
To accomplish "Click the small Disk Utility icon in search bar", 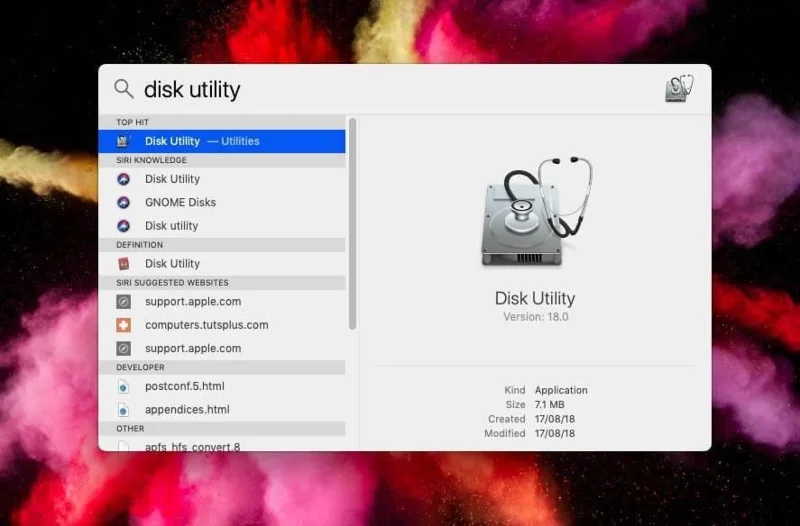I will (x=680, y=88).
